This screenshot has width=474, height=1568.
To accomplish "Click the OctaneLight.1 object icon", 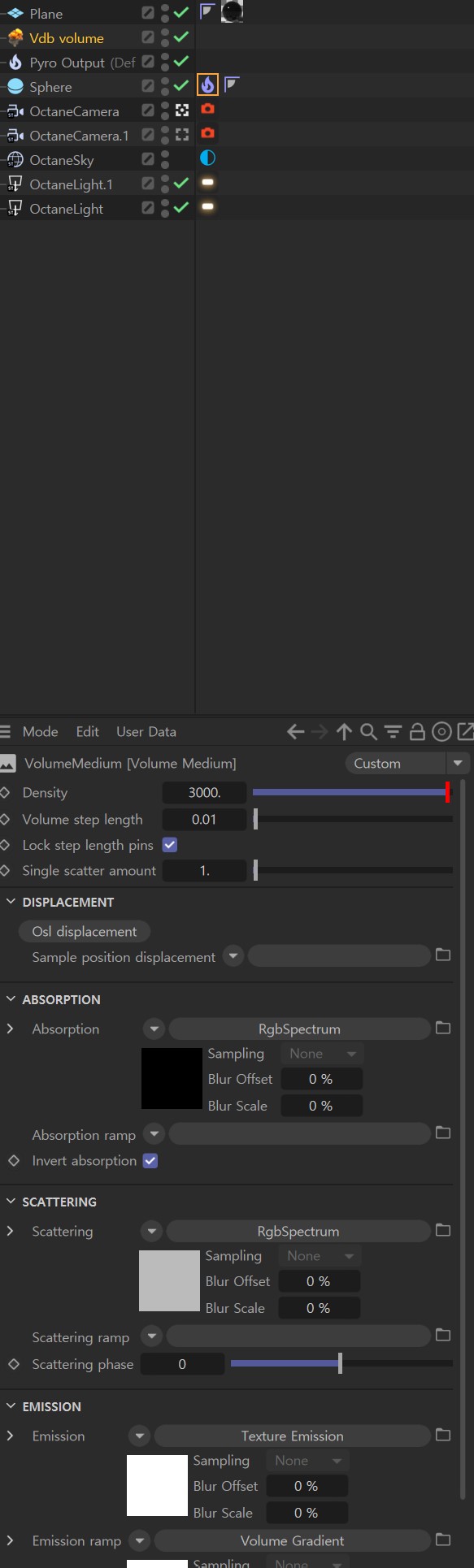I will pyautogui.click(x=15, y=184).
